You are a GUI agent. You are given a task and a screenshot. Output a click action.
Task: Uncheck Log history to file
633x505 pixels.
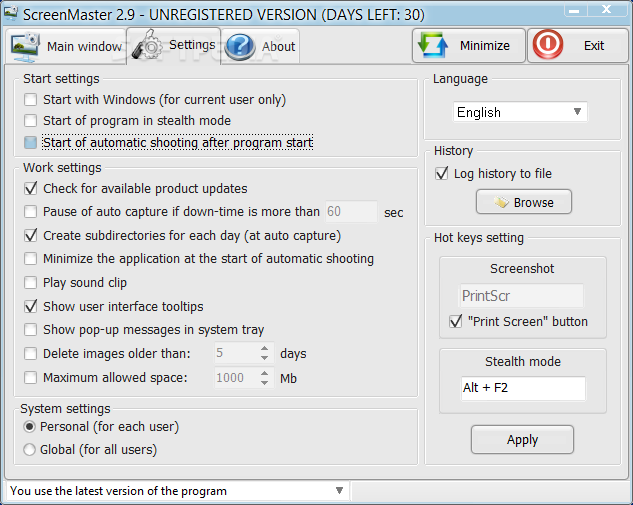pyautogui.click(x=442, y=174)
